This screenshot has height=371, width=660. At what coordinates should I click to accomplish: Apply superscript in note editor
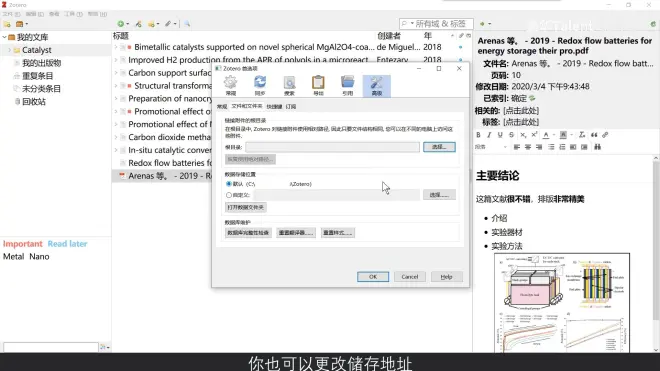(534, 135)
